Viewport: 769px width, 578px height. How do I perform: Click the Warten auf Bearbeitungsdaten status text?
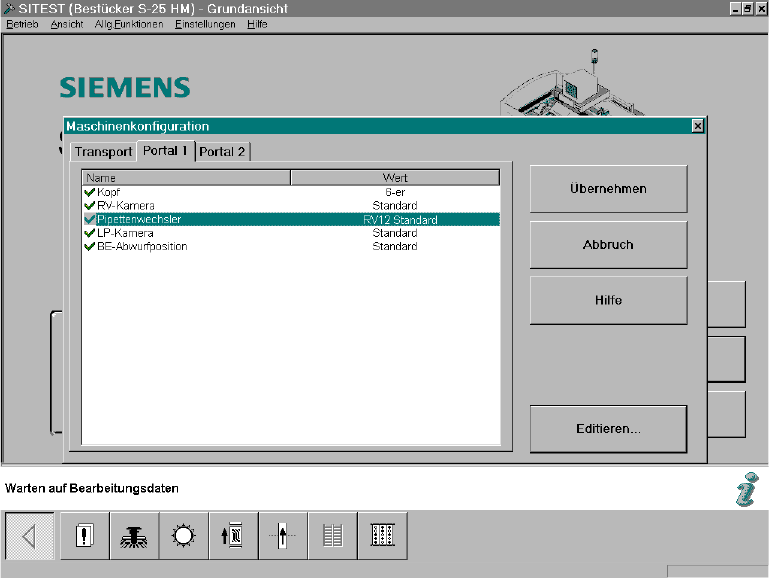coord(92,488)
